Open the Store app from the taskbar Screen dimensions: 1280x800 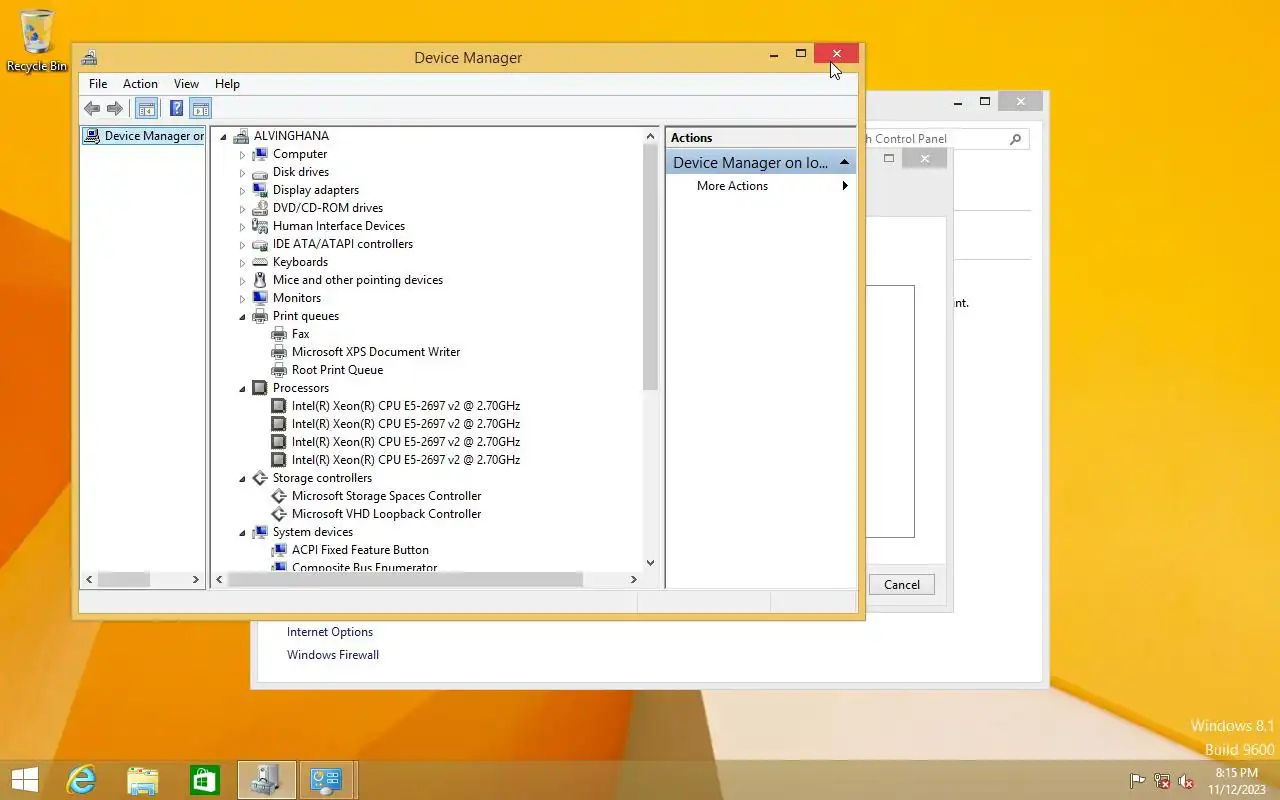click(x=205, y=780)
